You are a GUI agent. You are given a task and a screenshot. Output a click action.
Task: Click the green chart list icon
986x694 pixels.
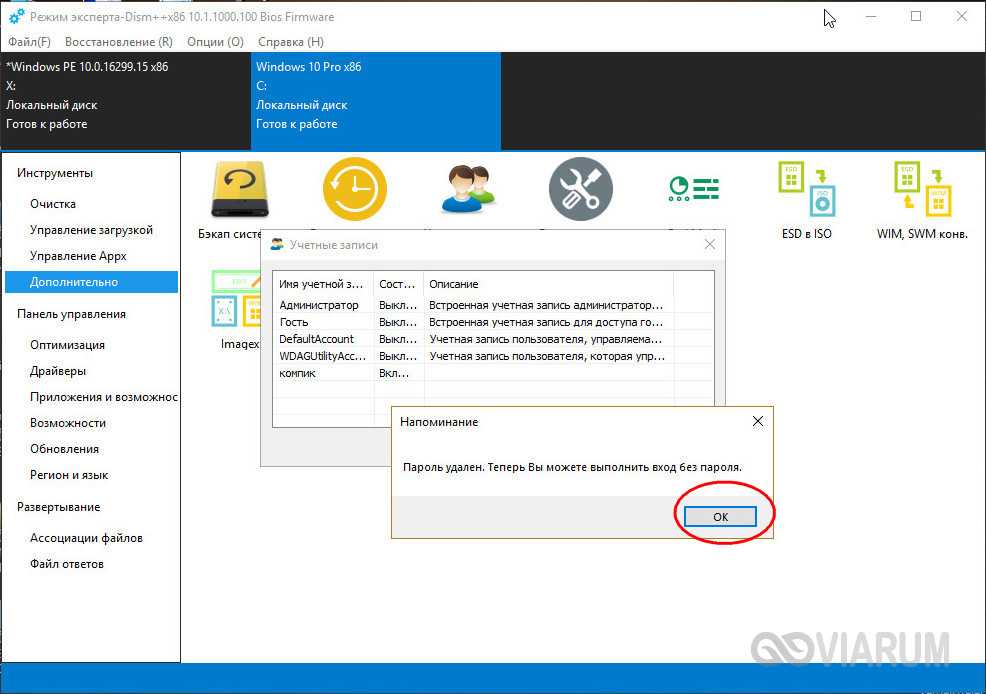point(693,189)
